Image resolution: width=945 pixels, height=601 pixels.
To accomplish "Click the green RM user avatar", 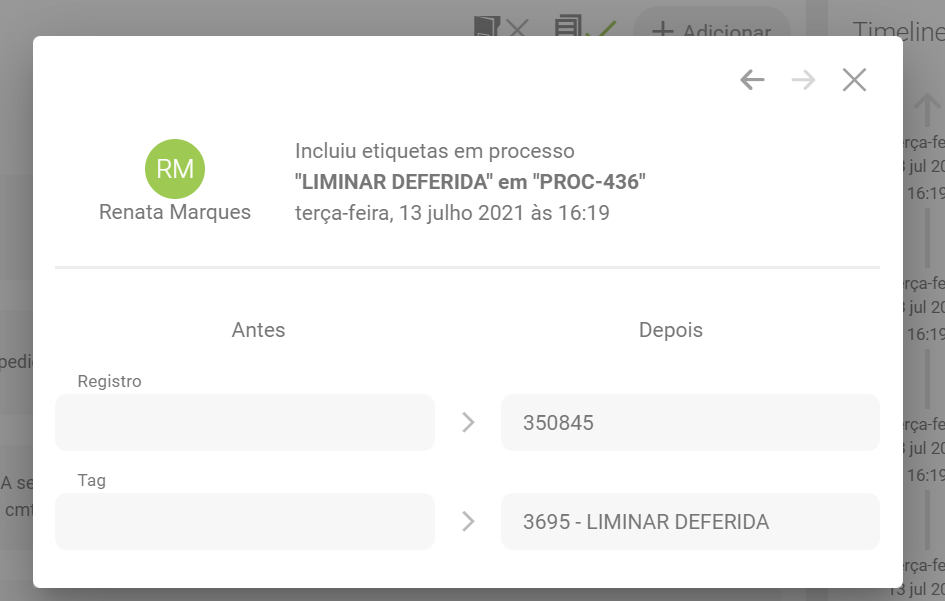I will click(x=175, y=169).
